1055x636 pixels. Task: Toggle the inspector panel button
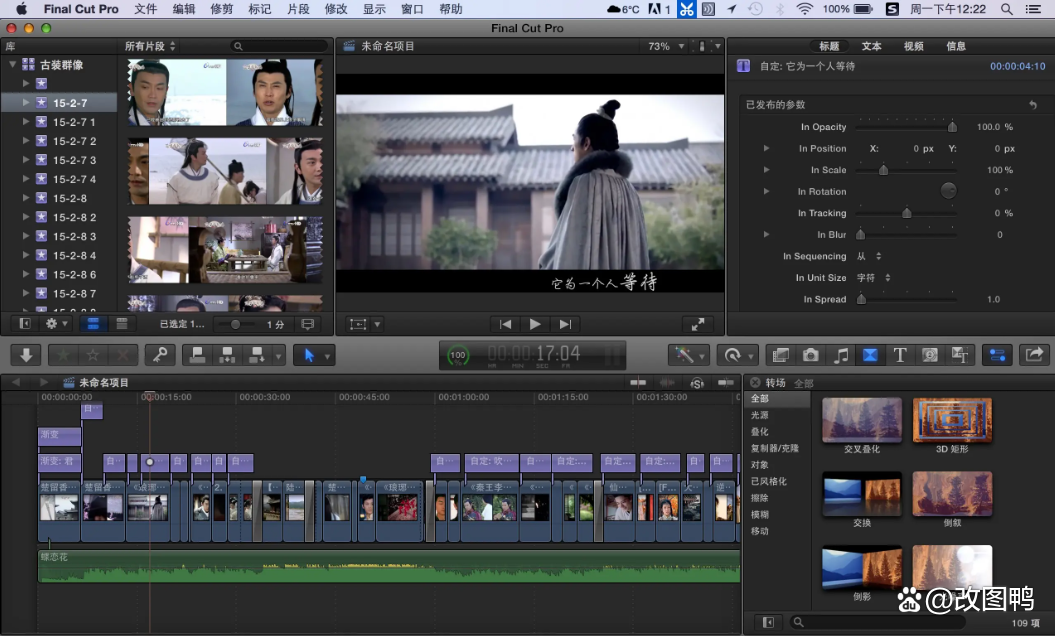997,355
